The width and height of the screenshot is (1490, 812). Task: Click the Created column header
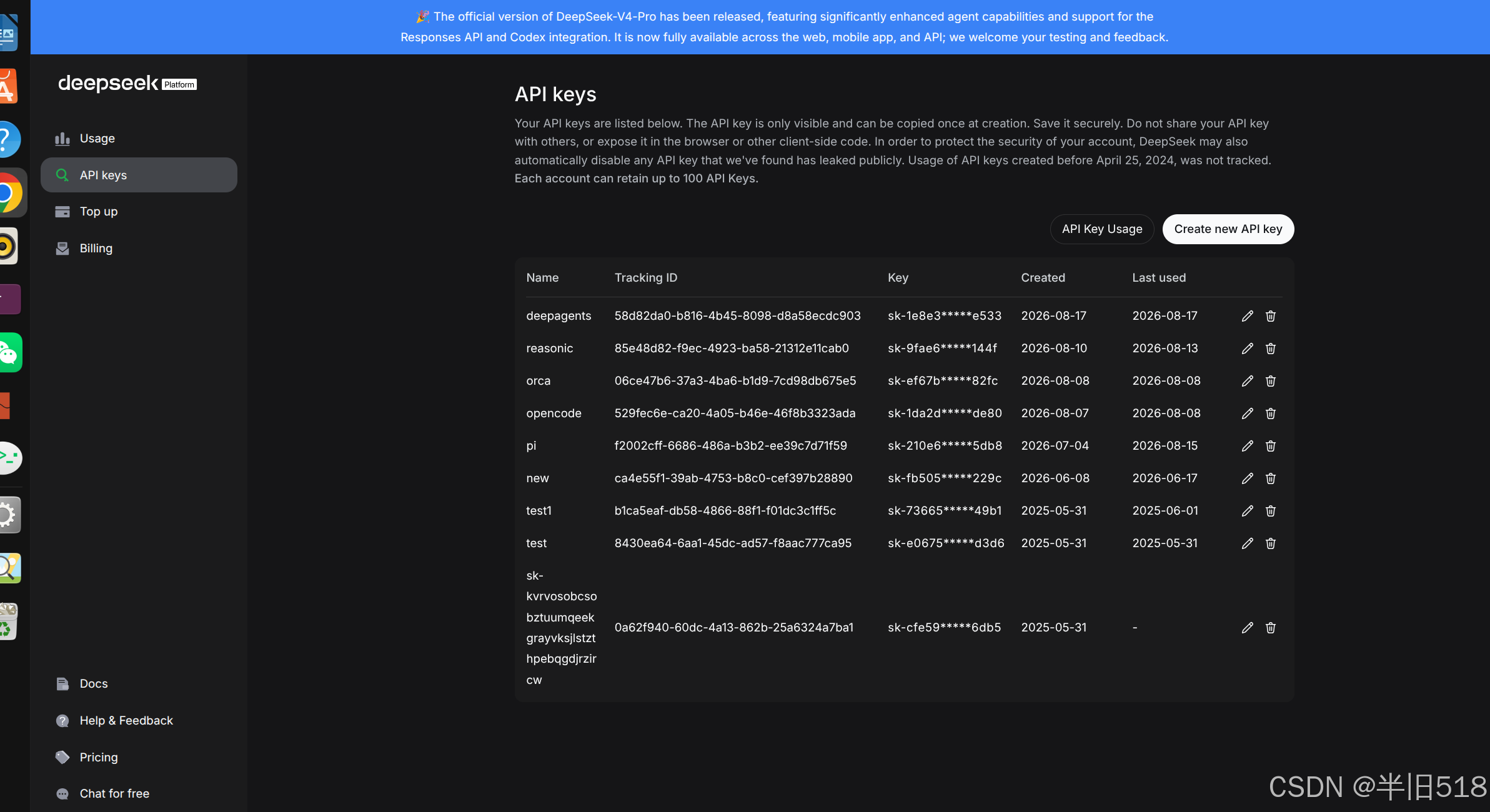click(1043, 278)
